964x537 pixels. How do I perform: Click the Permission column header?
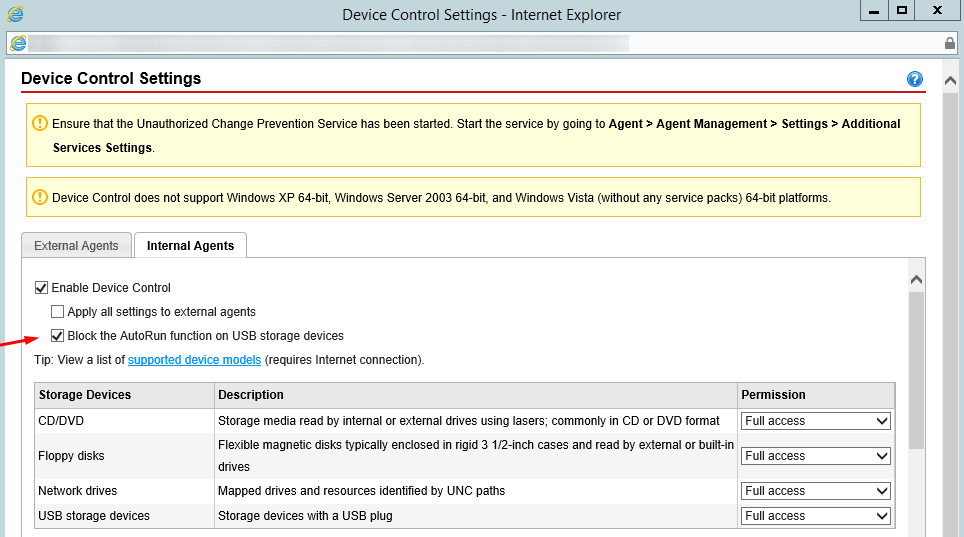tap(816, 395)
